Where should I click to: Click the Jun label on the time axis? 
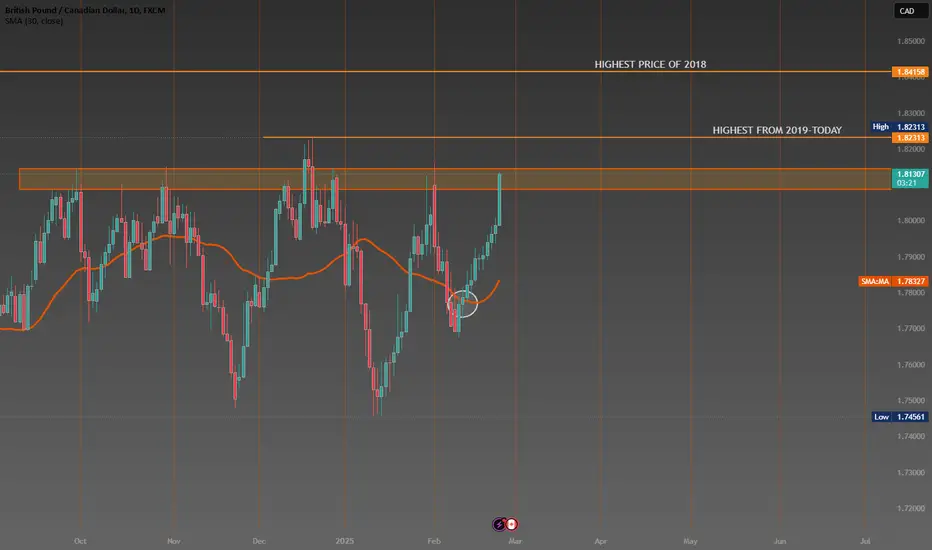(780, 541)
